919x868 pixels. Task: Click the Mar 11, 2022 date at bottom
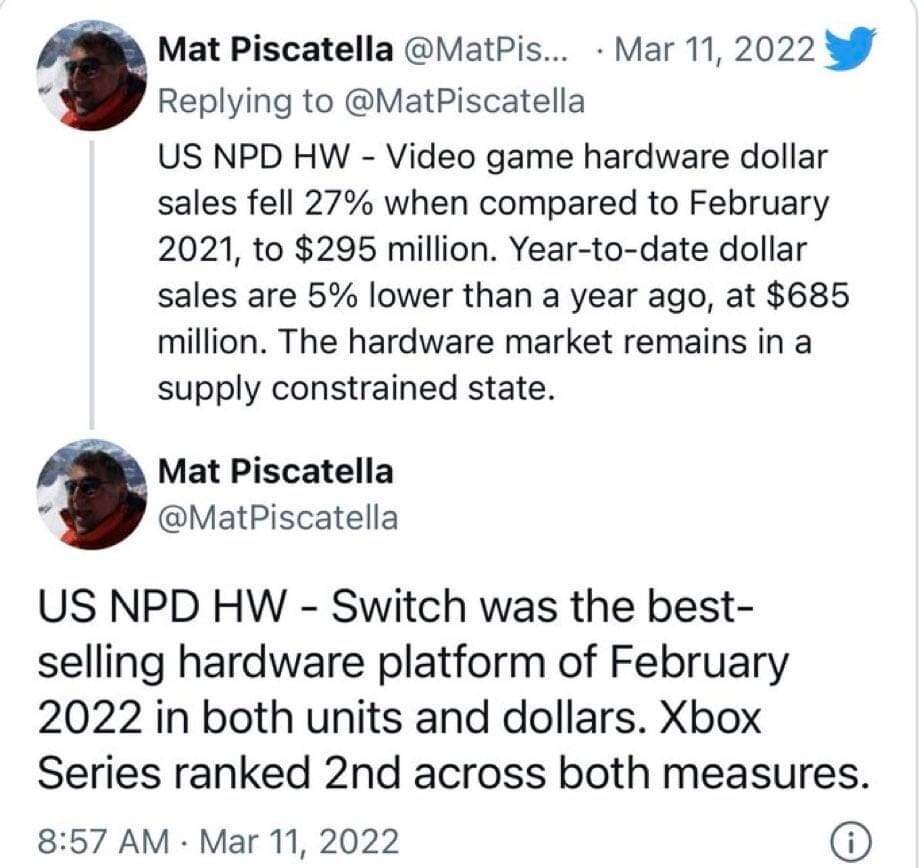(299, 841)
